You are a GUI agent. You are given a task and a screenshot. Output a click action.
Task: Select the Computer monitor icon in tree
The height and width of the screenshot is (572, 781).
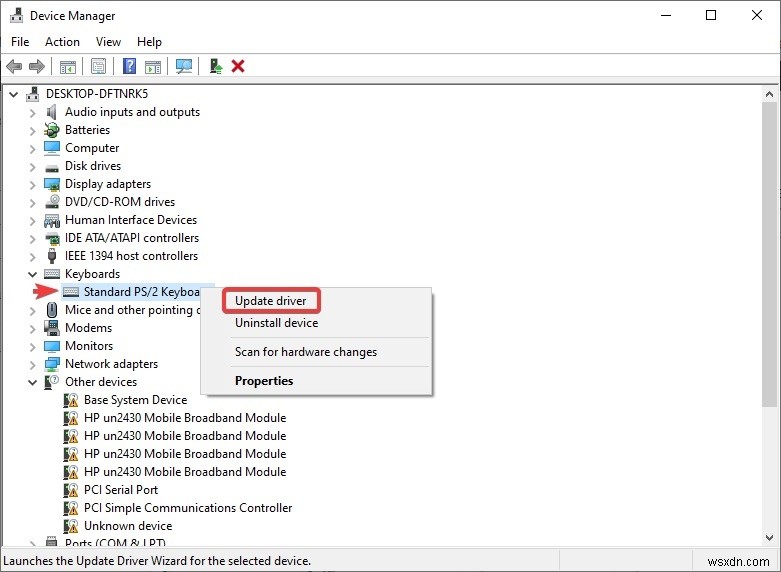52,148
